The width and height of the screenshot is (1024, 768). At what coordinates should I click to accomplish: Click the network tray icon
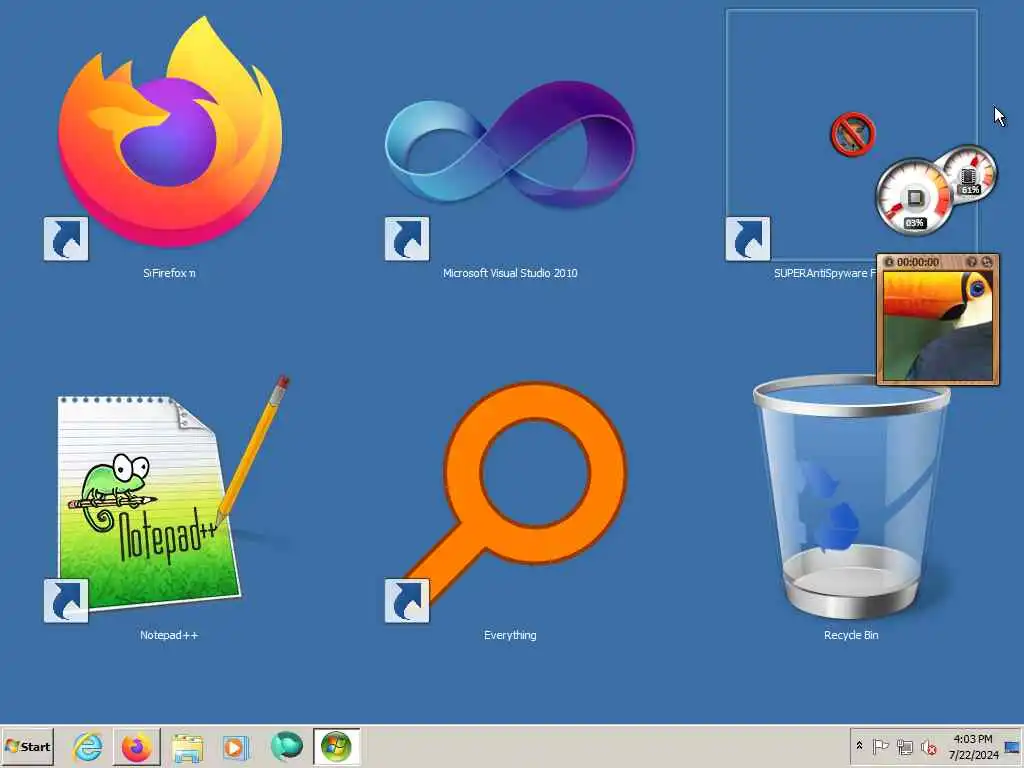coord(904,746)
